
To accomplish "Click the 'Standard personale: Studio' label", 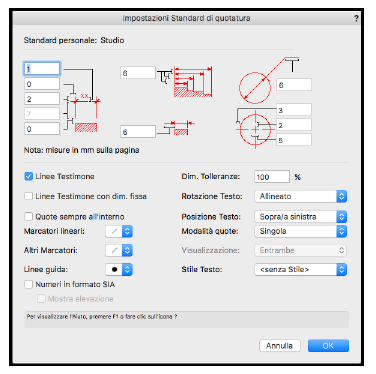I will (x=74, y=40).
